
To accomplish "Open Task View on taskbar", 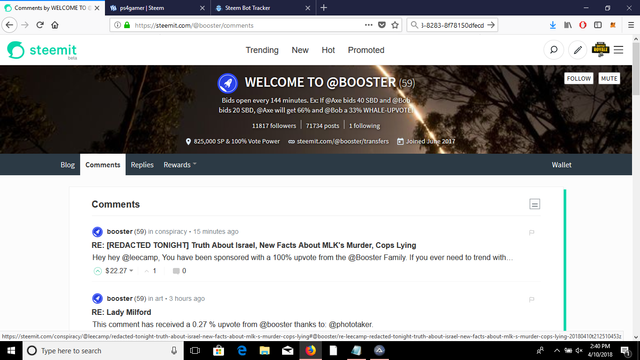I will (x=195, y=351).
